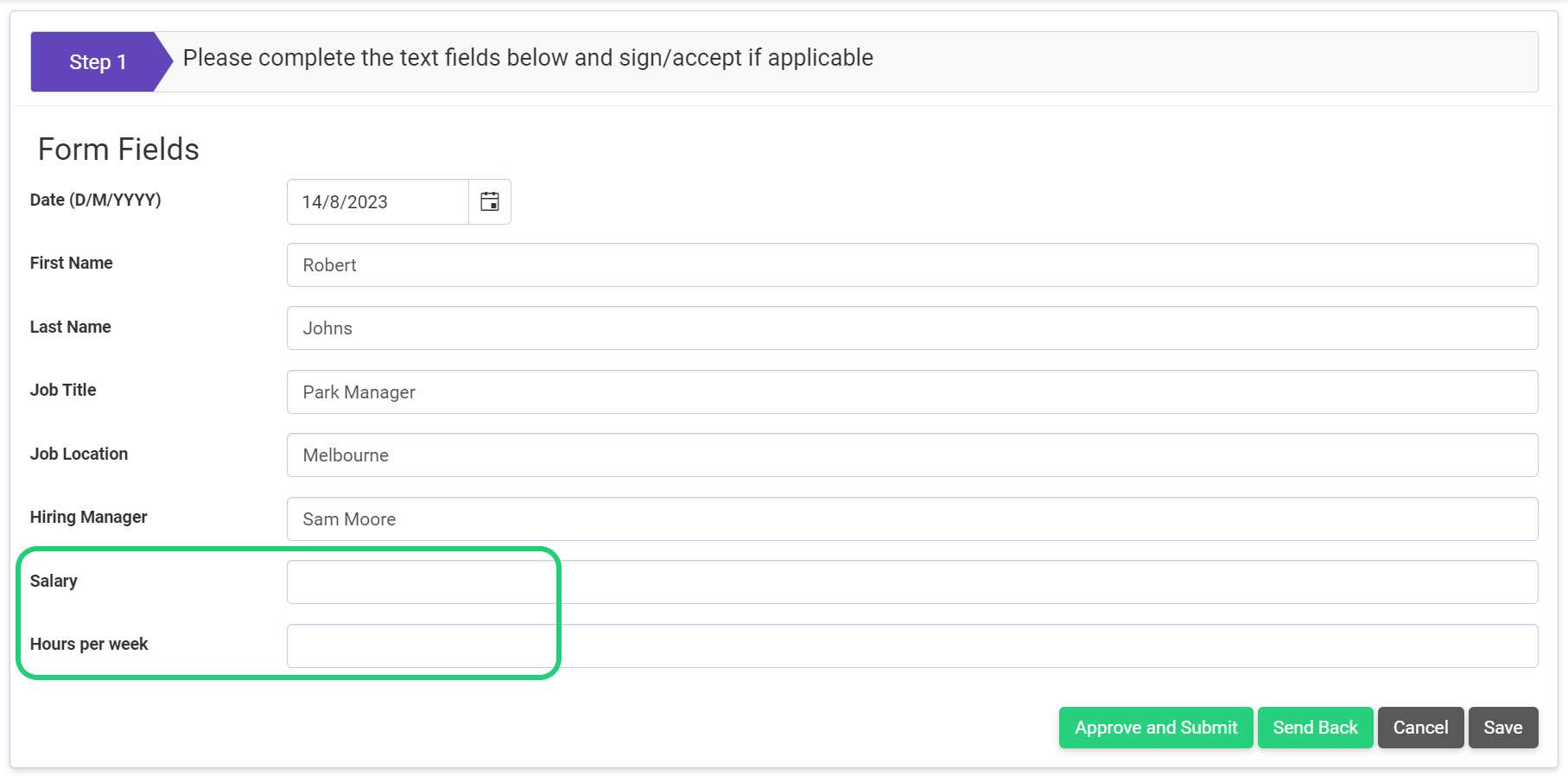
Task: Focus the First Name field containing Robert
Action: pos(912,264)
